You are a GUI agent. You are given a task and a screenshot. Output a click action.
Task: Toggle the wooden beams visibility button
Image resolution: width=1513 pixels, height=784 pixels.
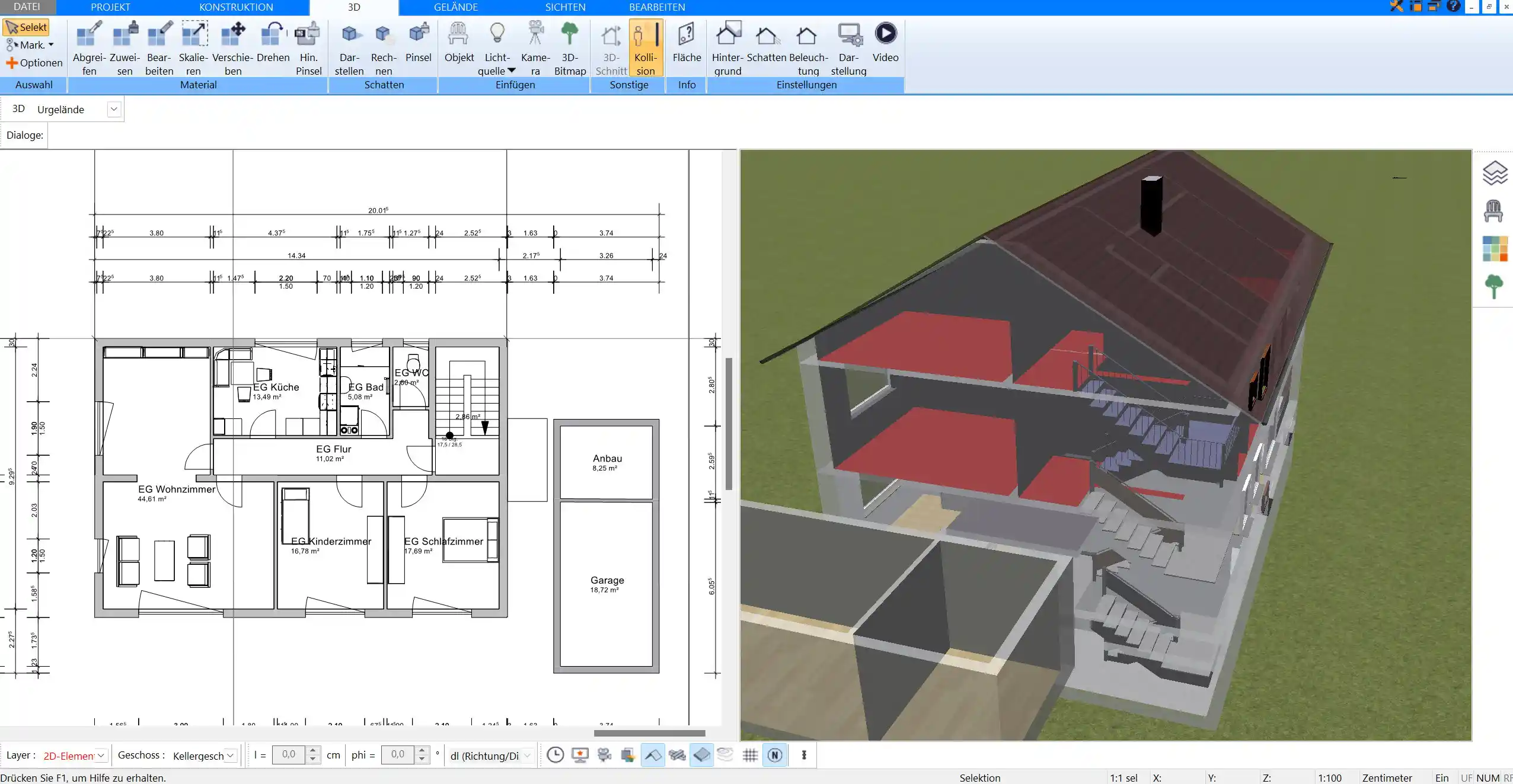[x=677, y=755]
